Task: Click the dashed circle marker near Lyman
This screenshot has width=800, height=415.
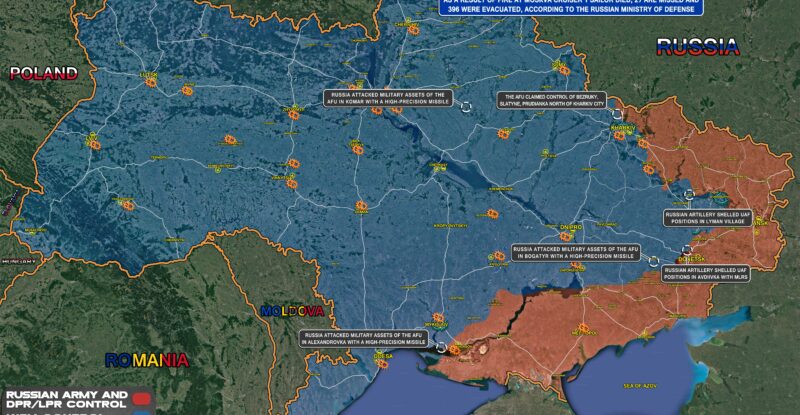Action: coord(687,195)
